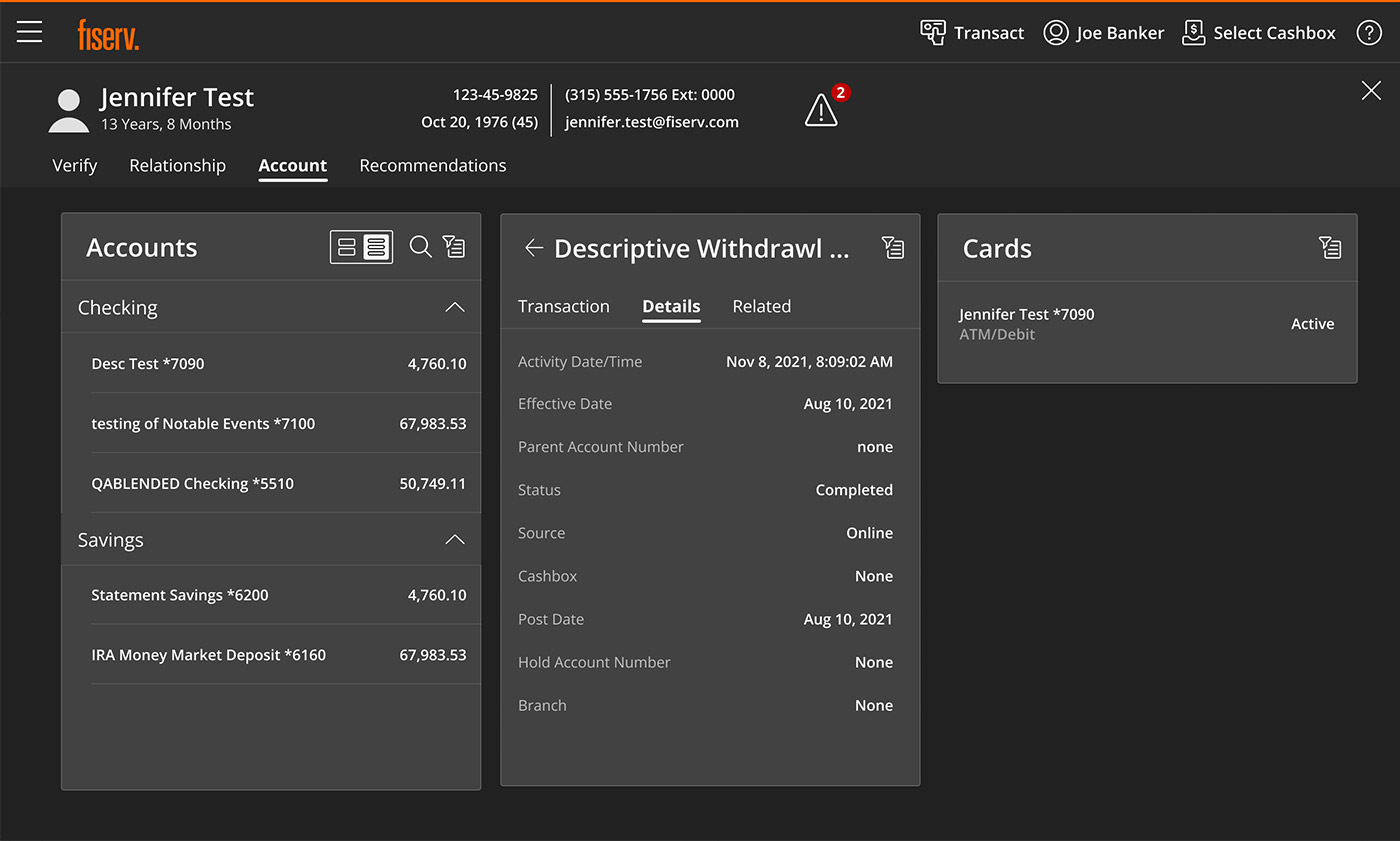Go to the Recommendations tab
This screenshot has width=1400, height=841.
(x=432, y=166)
